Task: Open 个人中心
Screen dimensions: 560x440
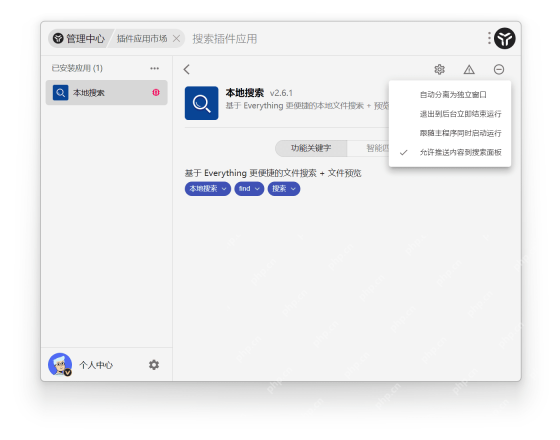Action: [96, 365]
